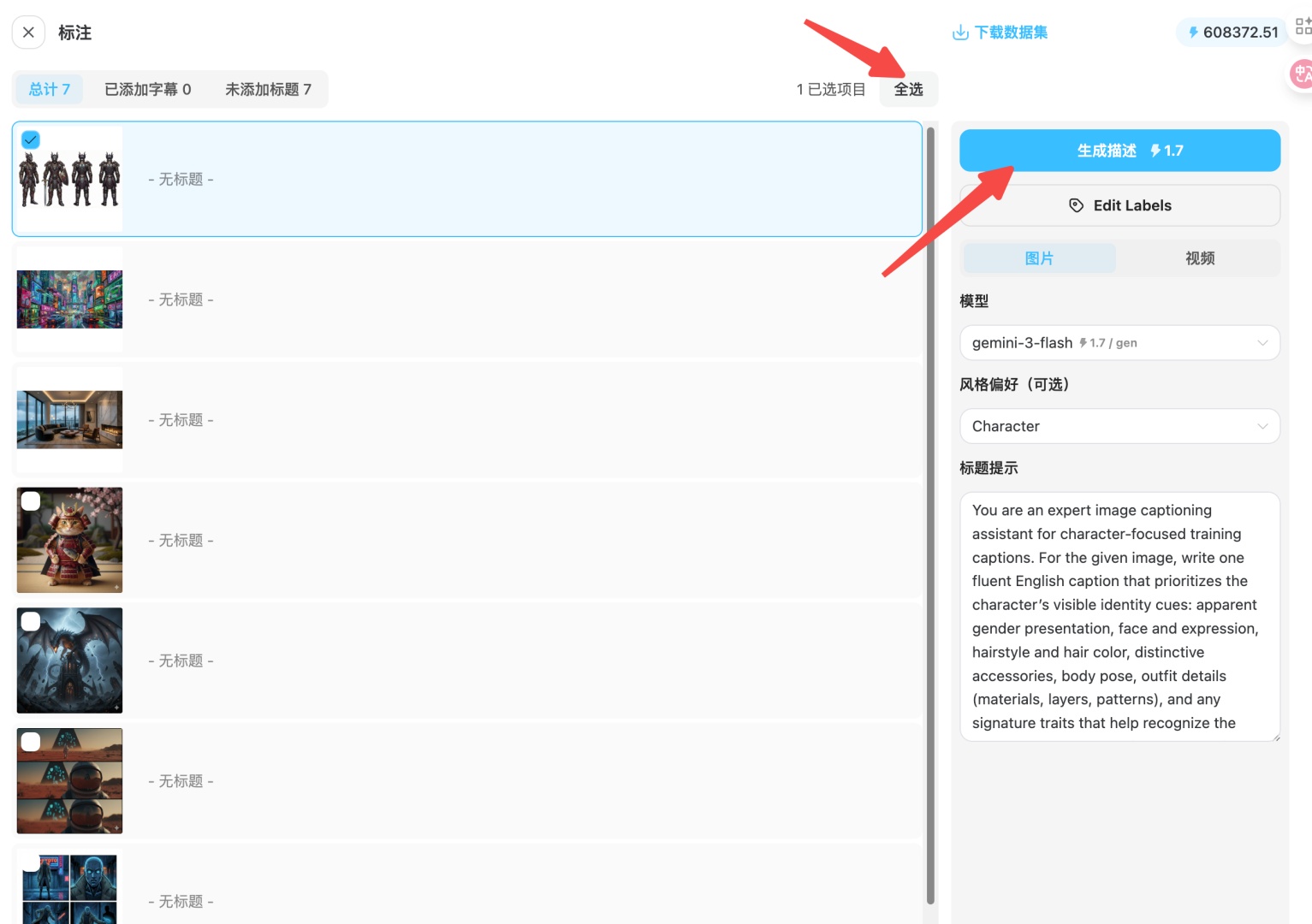The width and height of the screenshot is (1312, 924).
Task: Click the download icon beside 下载数据集
Action: tap(960, 33)
